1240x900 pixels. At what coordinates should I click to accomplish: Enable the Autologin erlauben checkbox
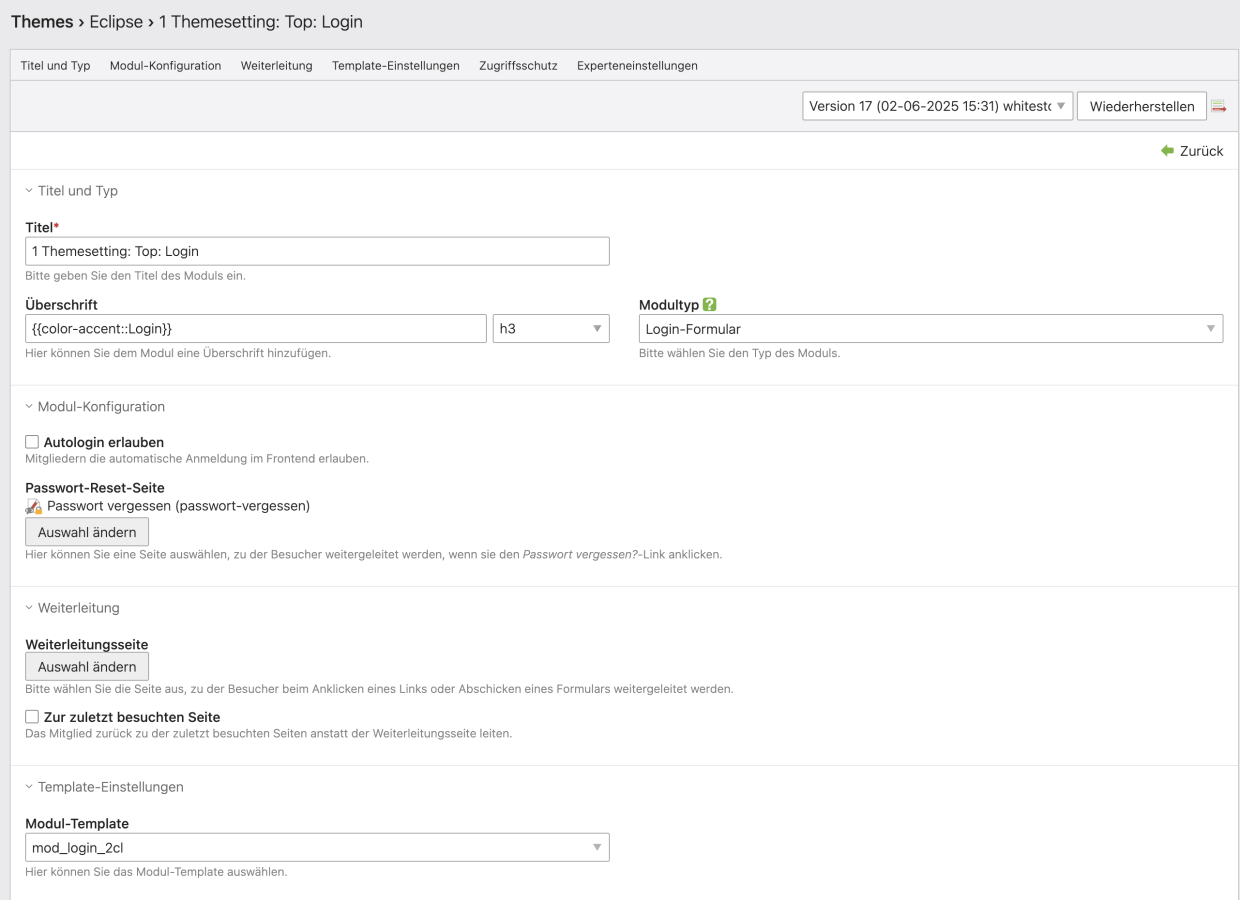point(32,442)
